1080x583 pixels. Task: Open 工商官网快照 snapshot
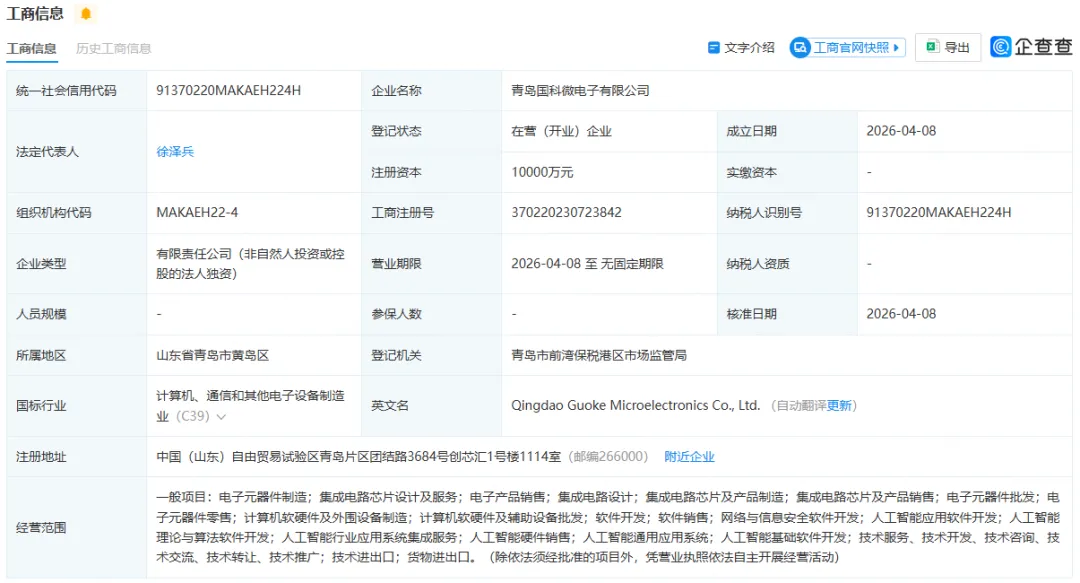[847, 48]
